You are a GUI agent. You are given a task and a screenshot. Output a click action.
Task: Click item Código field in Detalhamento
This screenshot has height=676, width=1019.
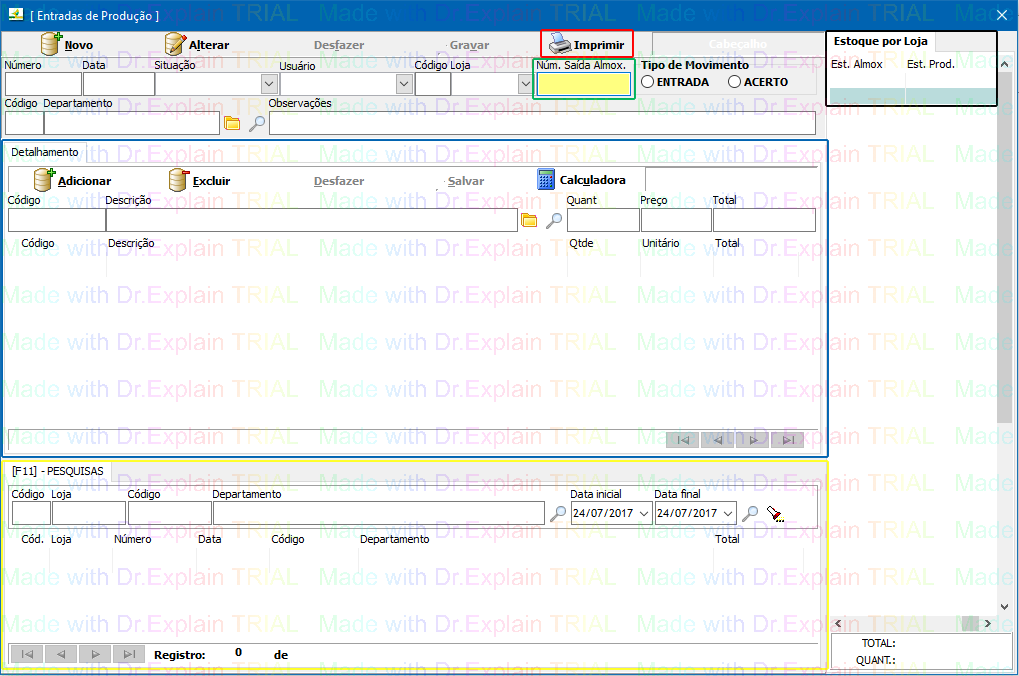click(x=57, y=220)
